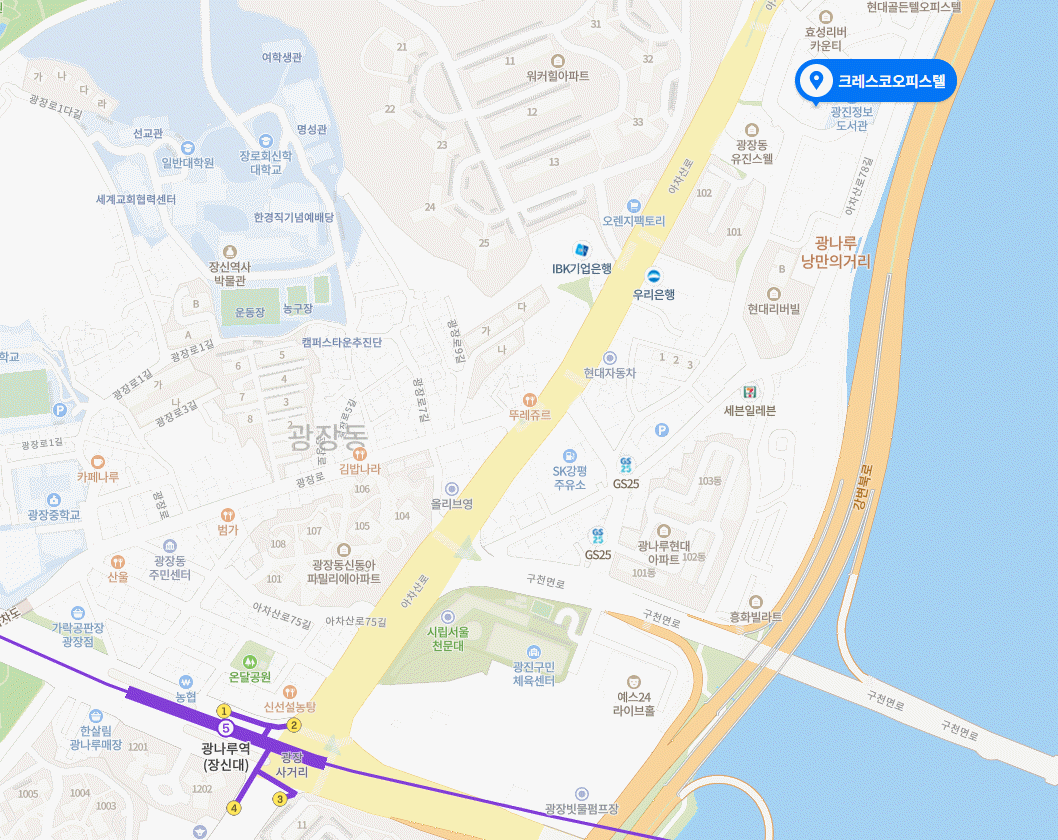Click the line 5 광나루역 station badge
This screenshot has width=1058, height=840.
pos(225,728)
